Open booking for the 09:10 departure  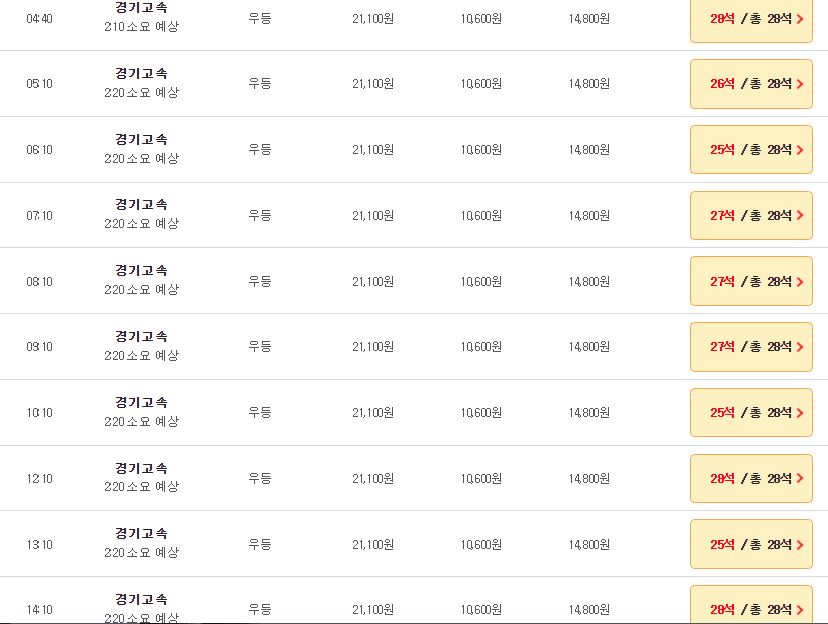[751, 346]
